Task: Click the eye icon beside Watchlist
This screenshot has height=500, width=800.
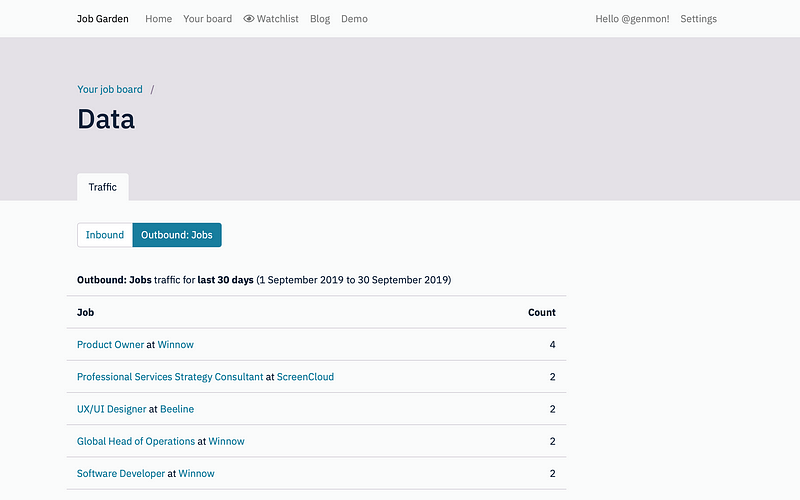Action: coord(248,19)
